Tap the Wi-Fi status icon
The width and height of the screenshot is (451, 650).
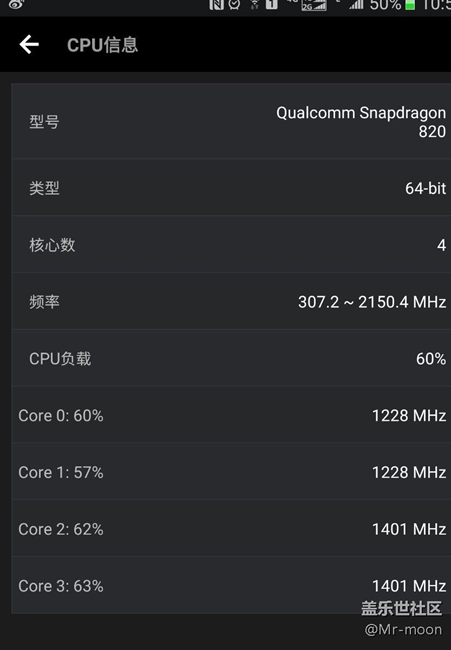pyautogui.click(x=255, y=5)
